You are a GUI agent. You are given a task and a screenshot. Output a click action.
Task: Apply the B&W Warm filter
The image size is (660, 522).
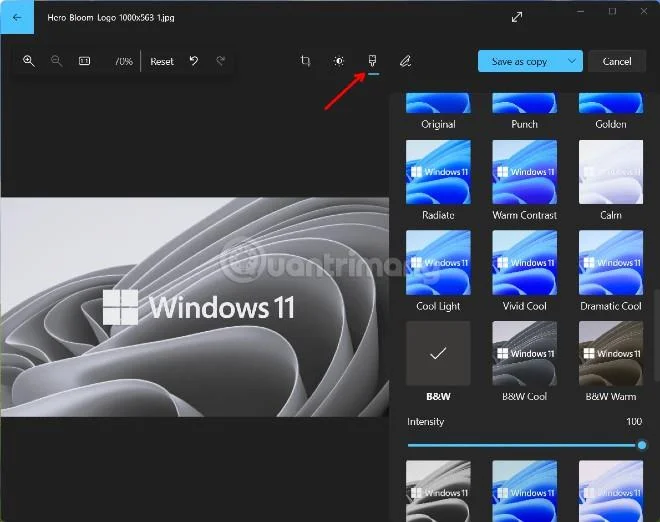pyautogui.click(x=611, y=353)
